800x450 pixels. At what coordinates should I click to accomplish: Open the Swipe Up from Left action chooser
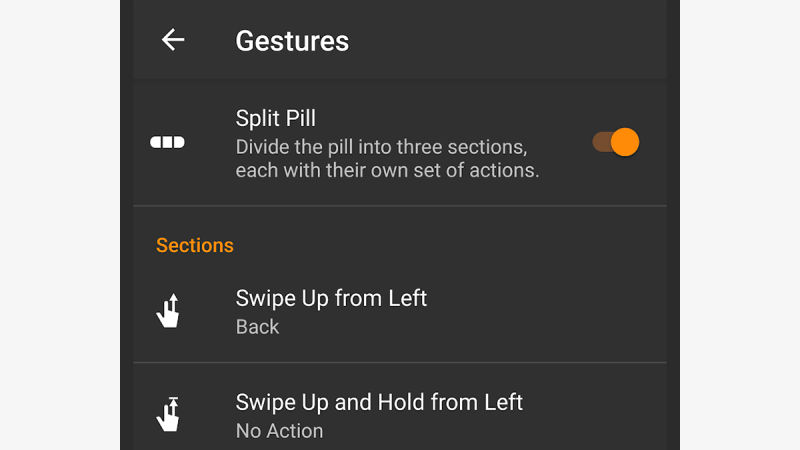pyautogui.click(x=400, y=311)
